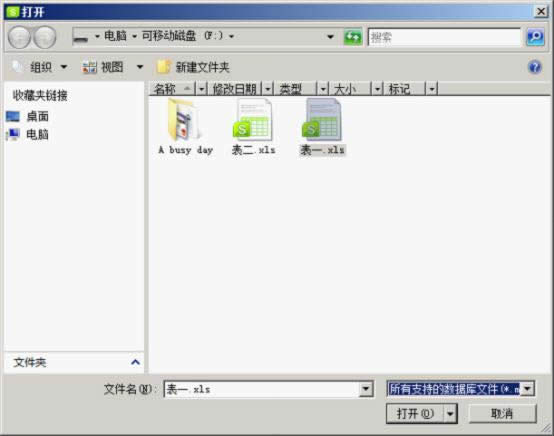
Task: Select the 表二.xls spreadsheet file
Action: (x=253, y=127)
